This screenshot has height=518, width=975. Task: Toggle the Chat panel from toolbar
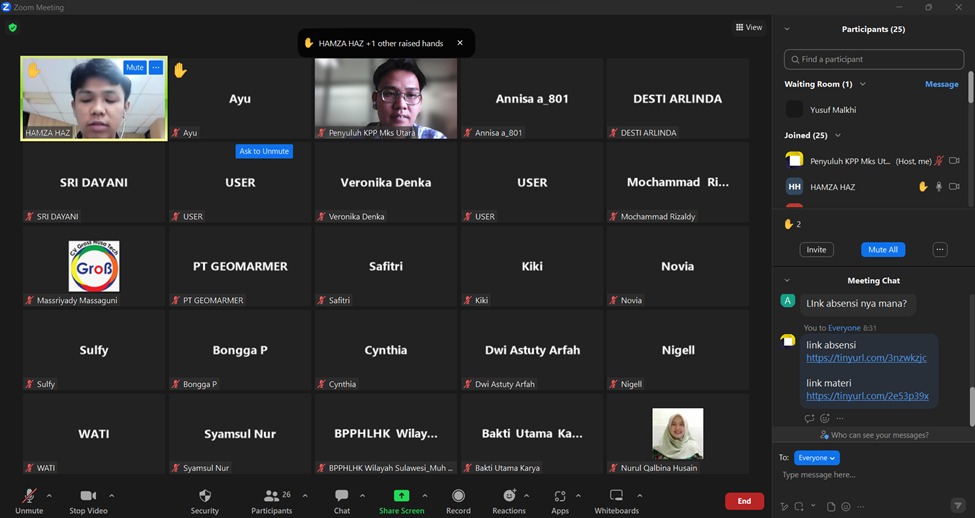click(342, 496)
